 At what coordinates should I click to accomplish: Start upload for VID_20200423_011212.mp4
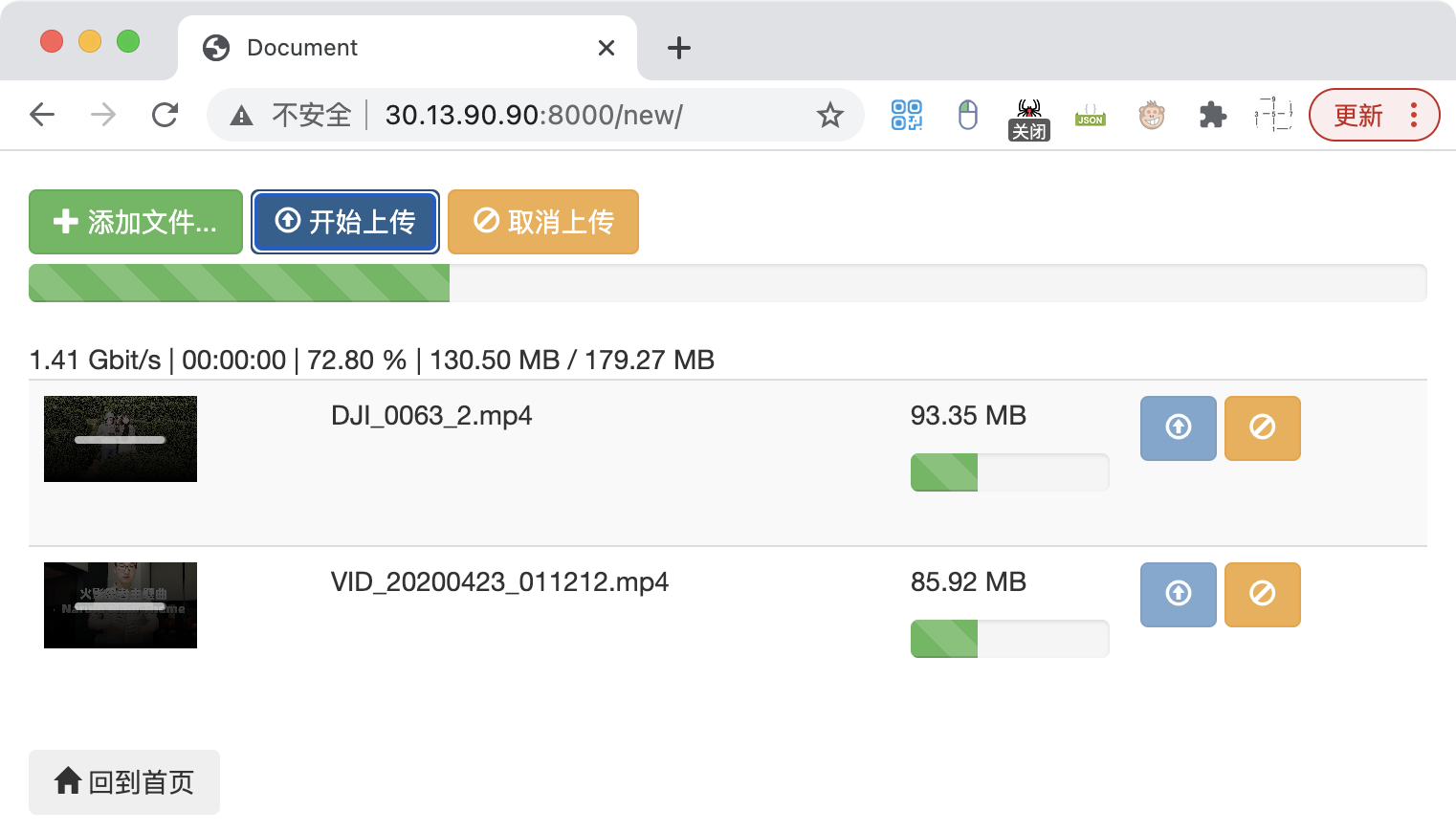(1178, 594)
